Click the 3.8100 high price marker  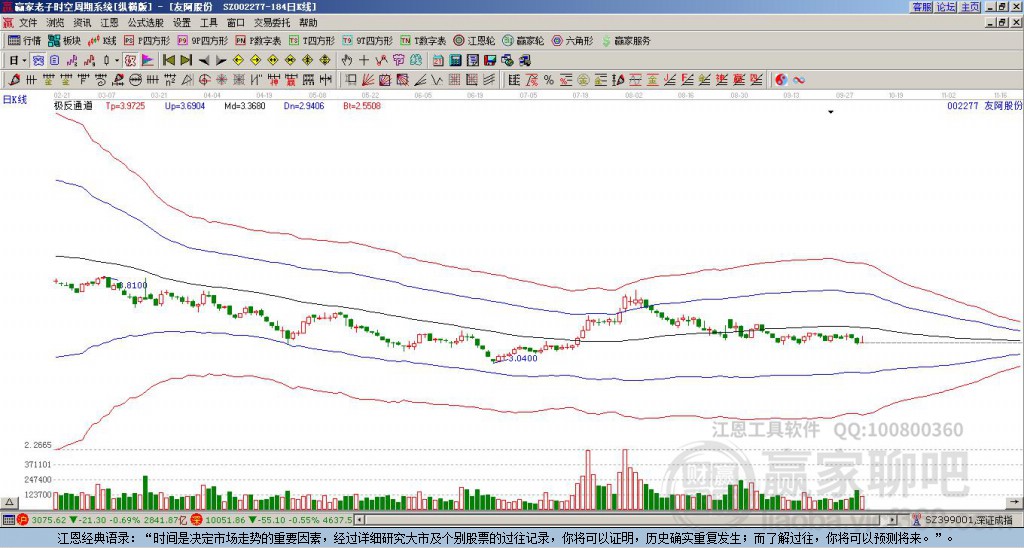[x=133, y=285]
